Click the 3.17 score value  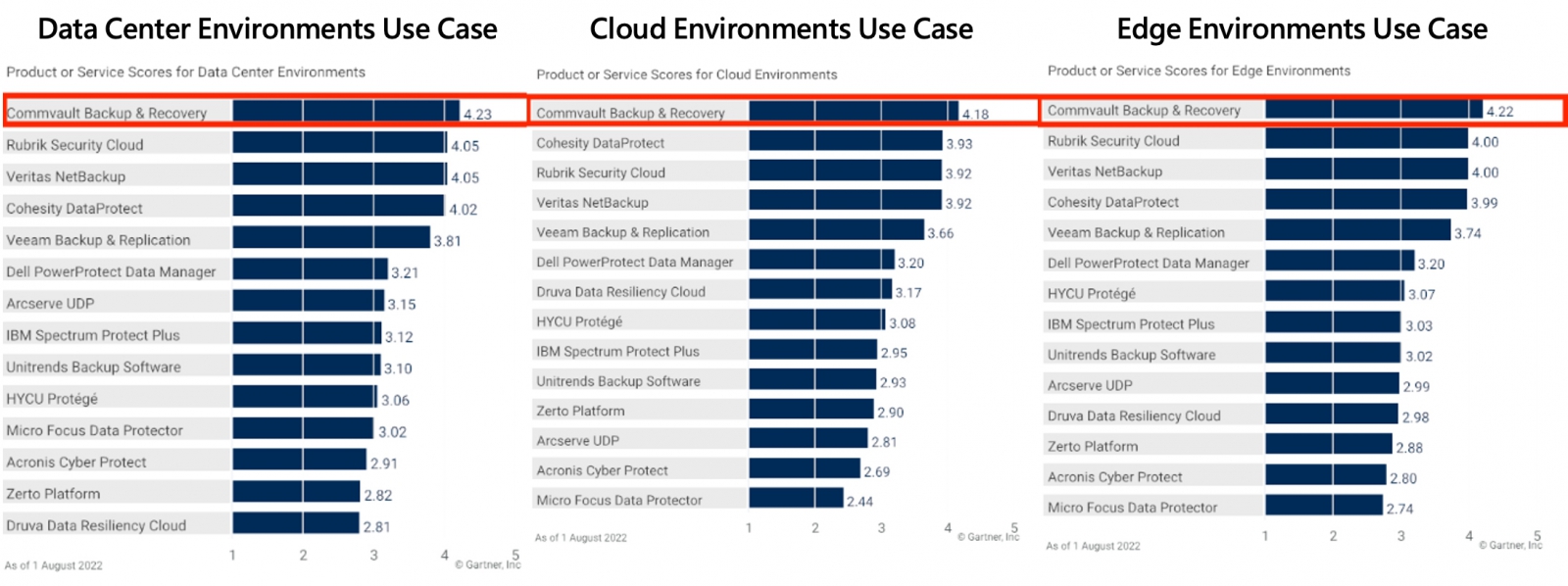[908, 293]
